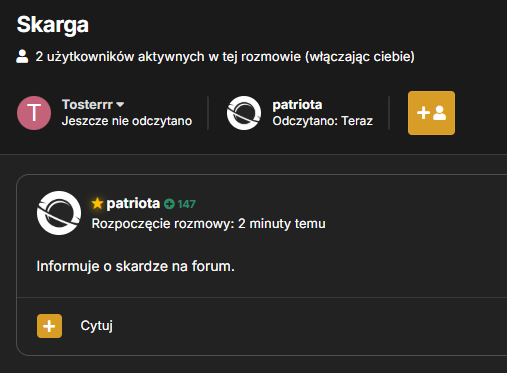The width and height of the screenshot is (507, 373).
Task: Click the Skarga conversation title
Action: pyautogui.click(x=53, y=25)
